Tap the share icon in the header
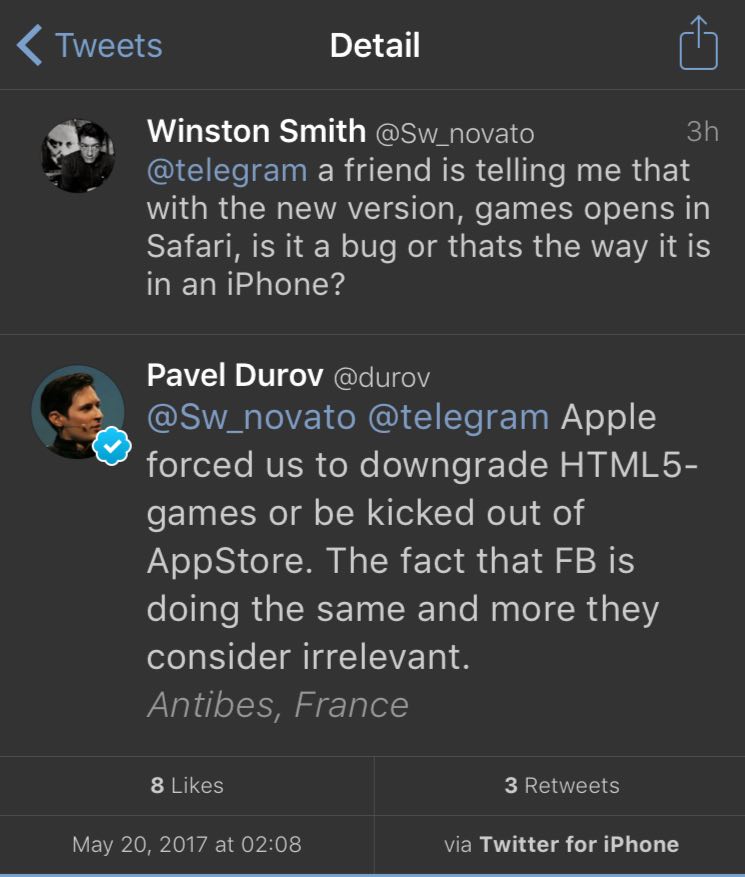This screenshot has height=877, width=745. click(698, 44)
